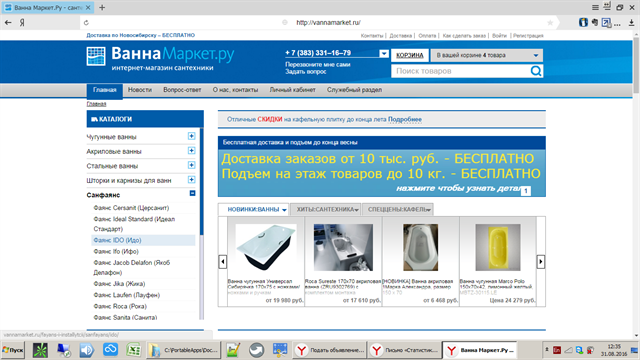Image resolution: width=640 pixels, height=360 pixels.
Task: Open Фаянс Jika (Жика) subcategory
Action: click(119, 284)
